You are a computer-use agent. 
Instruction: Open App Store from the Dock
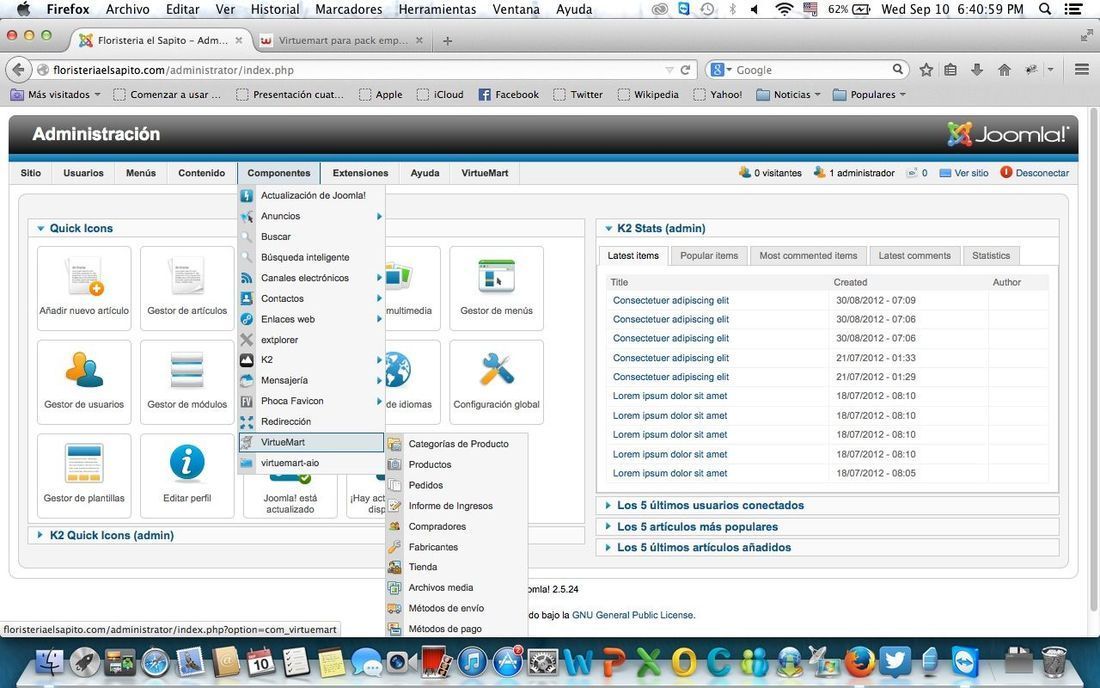(507, 662)
